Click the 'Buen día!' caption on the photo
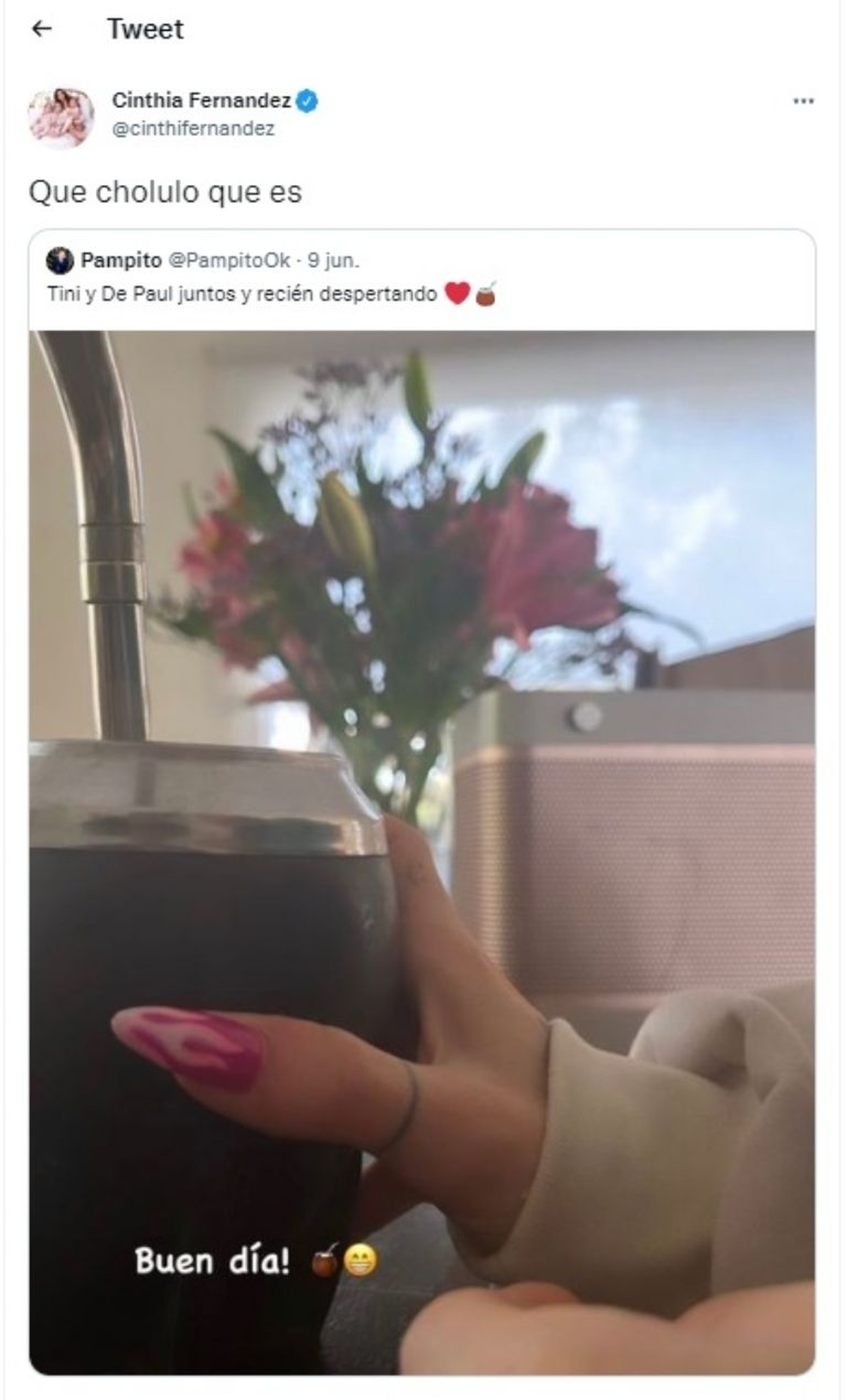 click(x=212, y=1261)
